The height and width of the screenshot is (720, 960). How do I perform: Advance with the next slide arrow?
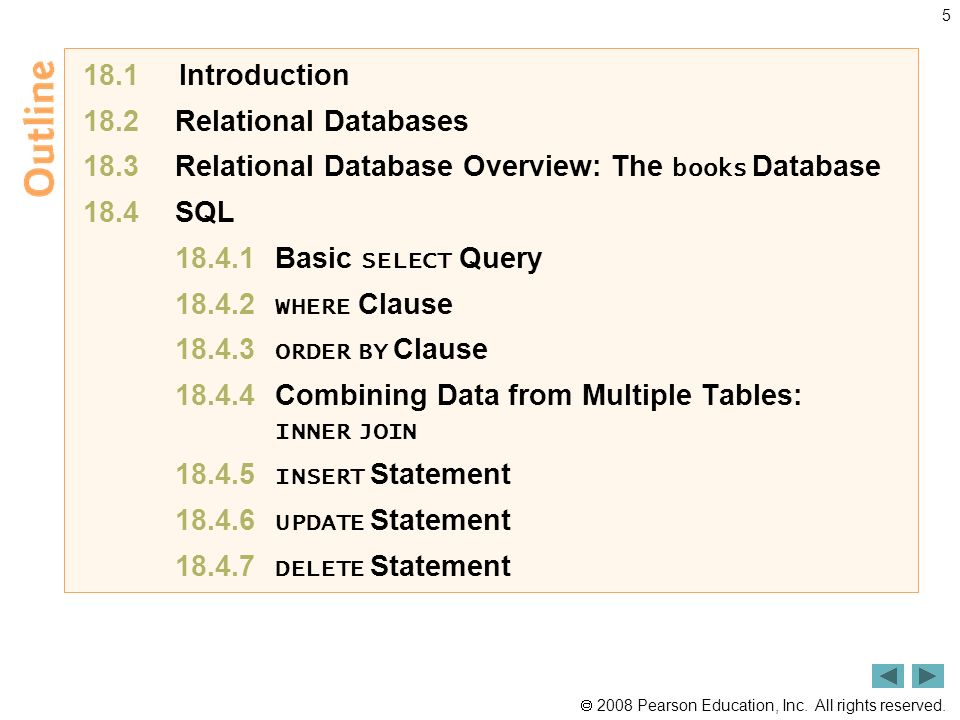(x=928, y=676)
